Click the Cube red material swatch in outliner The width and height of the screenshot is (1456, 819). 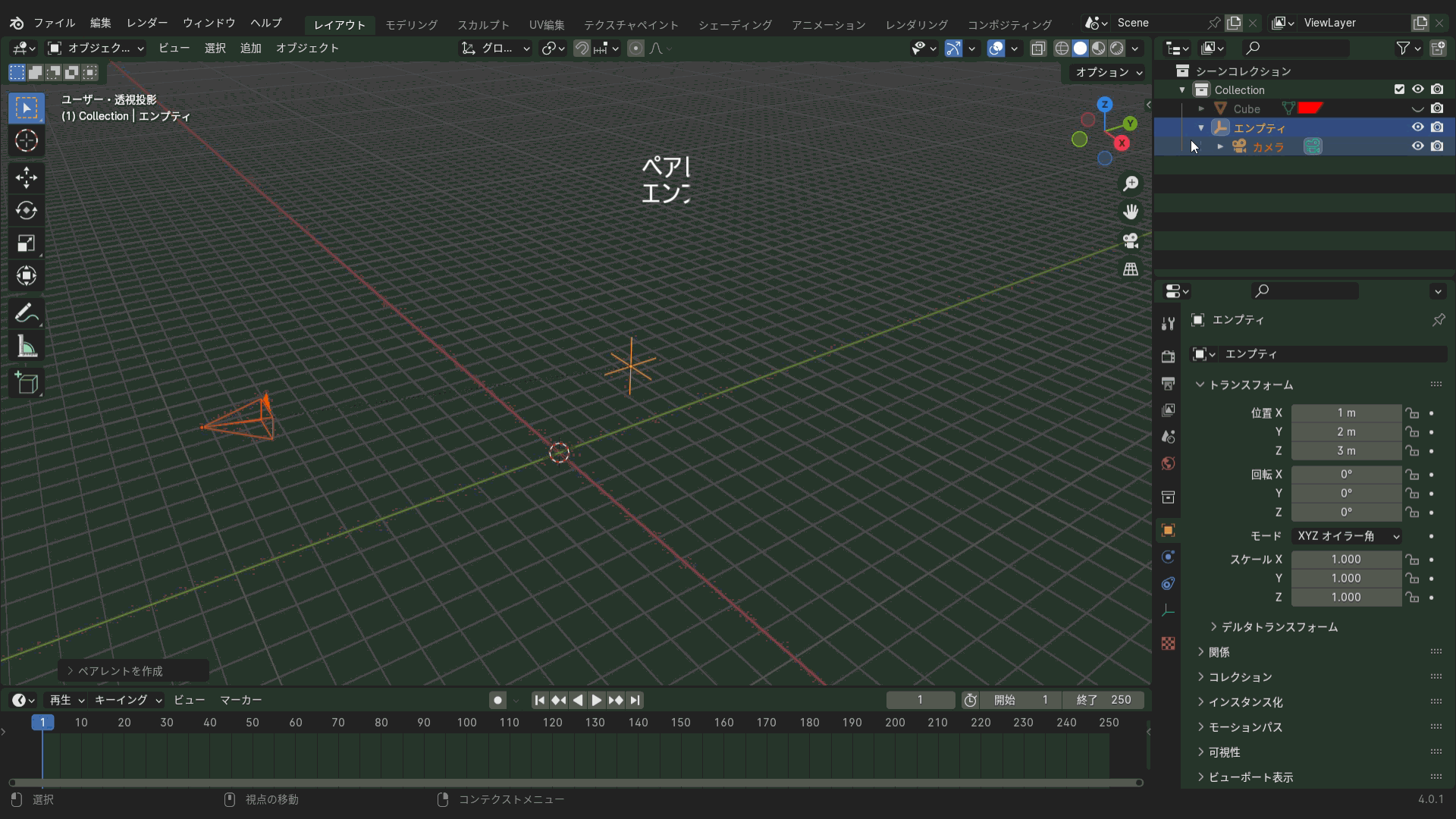1310,108
